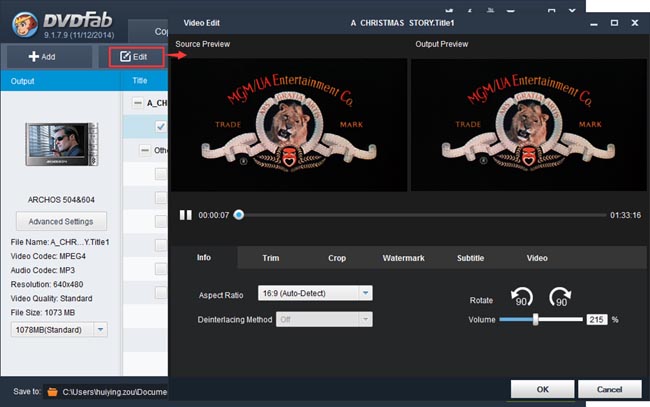
Task: Open Advanced Settings for the profile
Action: pyautogui.click(x=61, y=221)
